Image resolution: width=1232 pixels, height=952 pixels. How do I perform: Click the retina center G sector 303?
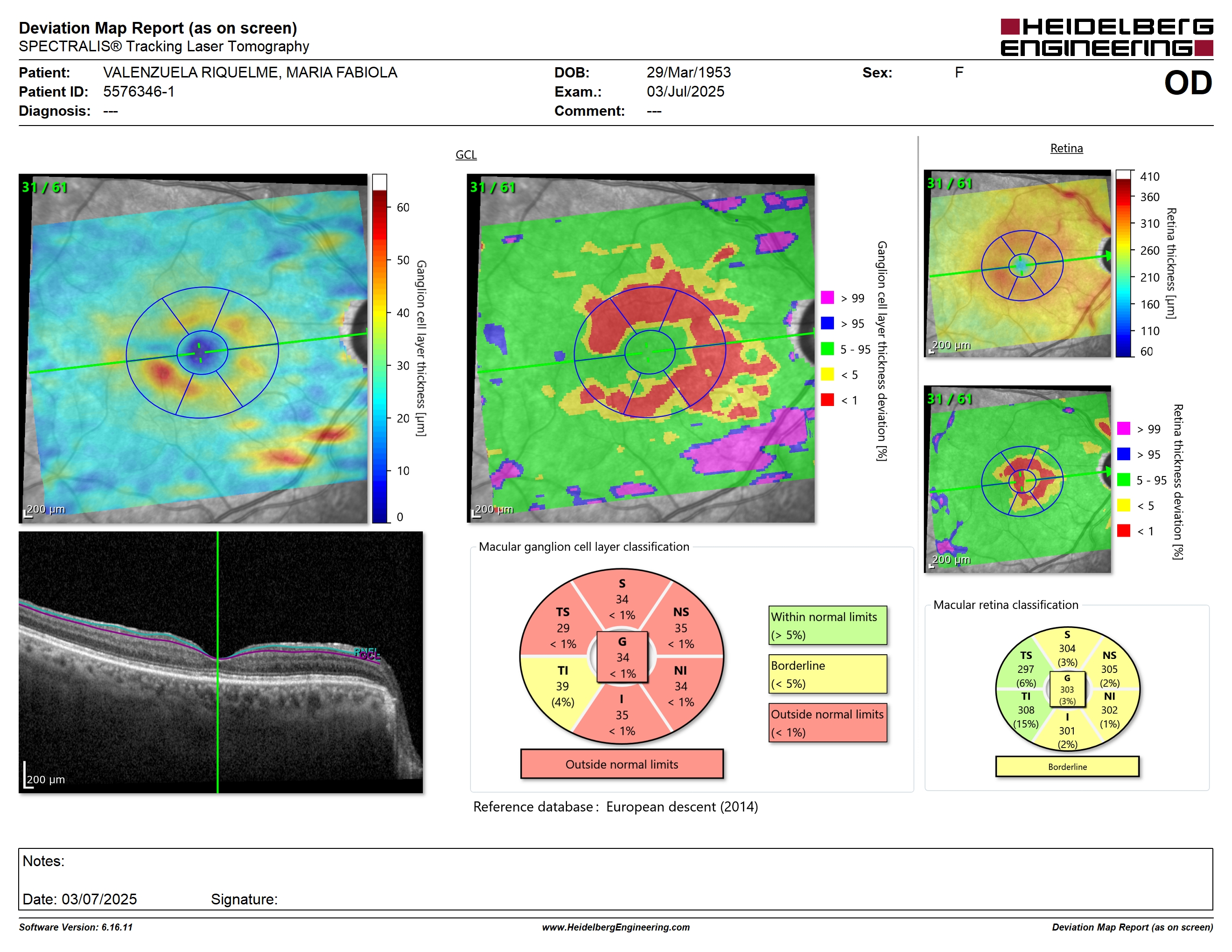click(1067, 689)
